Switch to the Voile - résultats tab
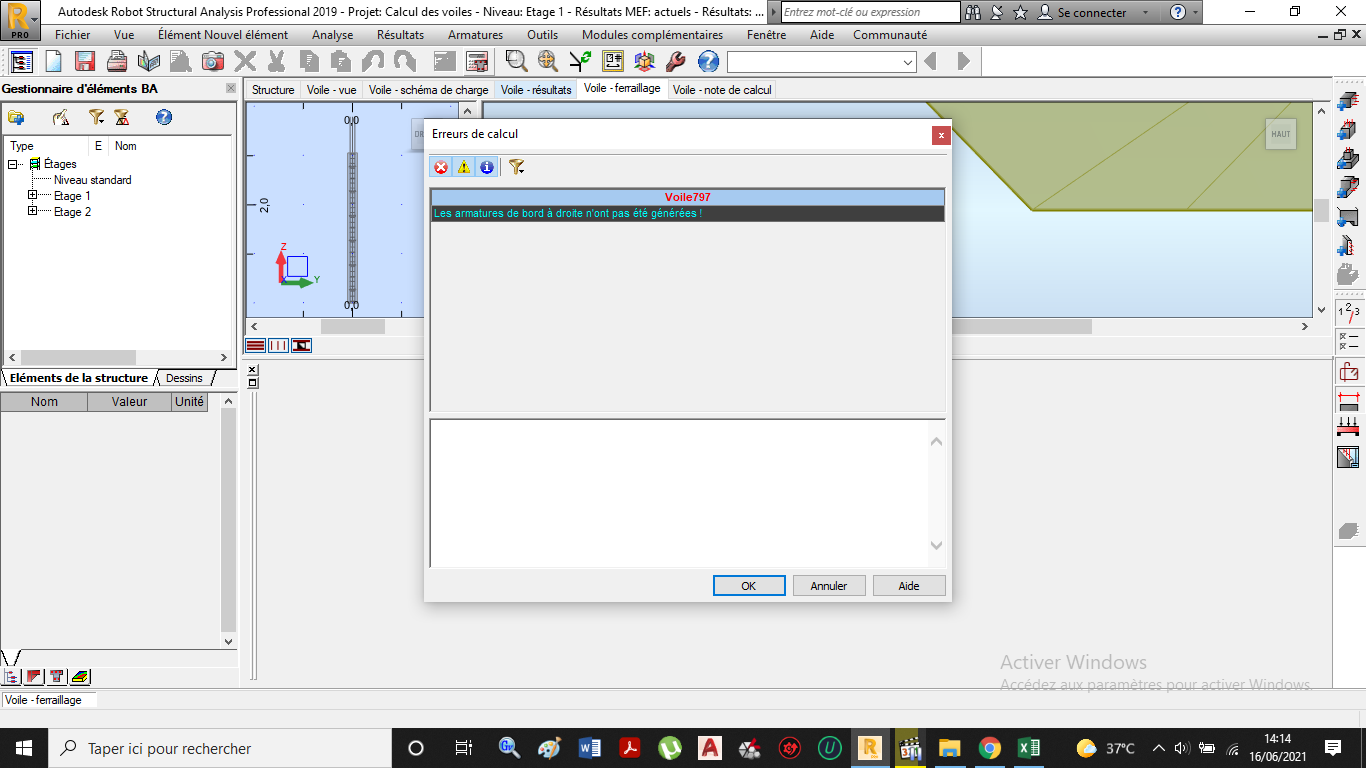 [536, 90]
